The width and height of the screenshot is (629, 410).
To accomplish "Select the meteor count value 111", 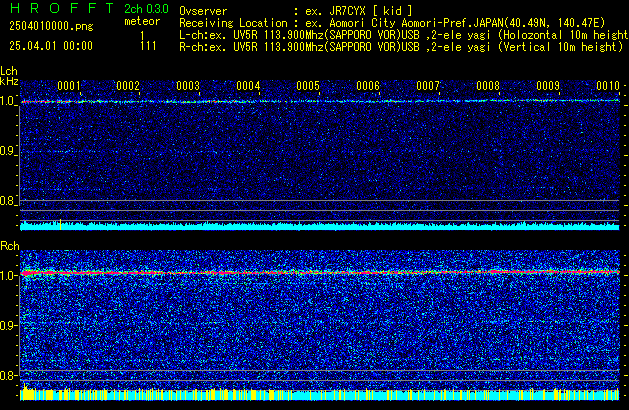I will tap(148, 46).
